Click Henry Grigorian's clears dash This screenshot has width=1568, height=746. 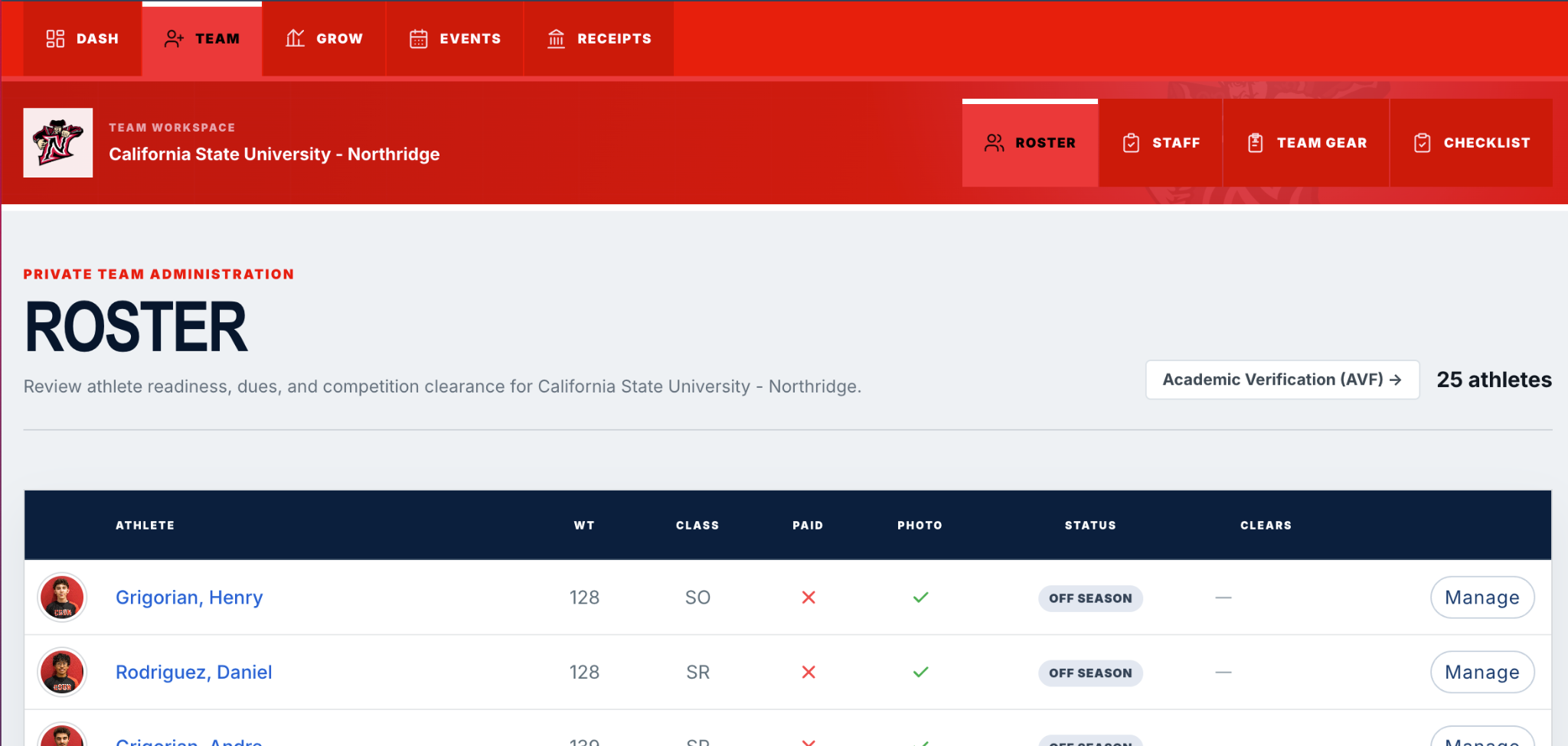(1223, 598)
